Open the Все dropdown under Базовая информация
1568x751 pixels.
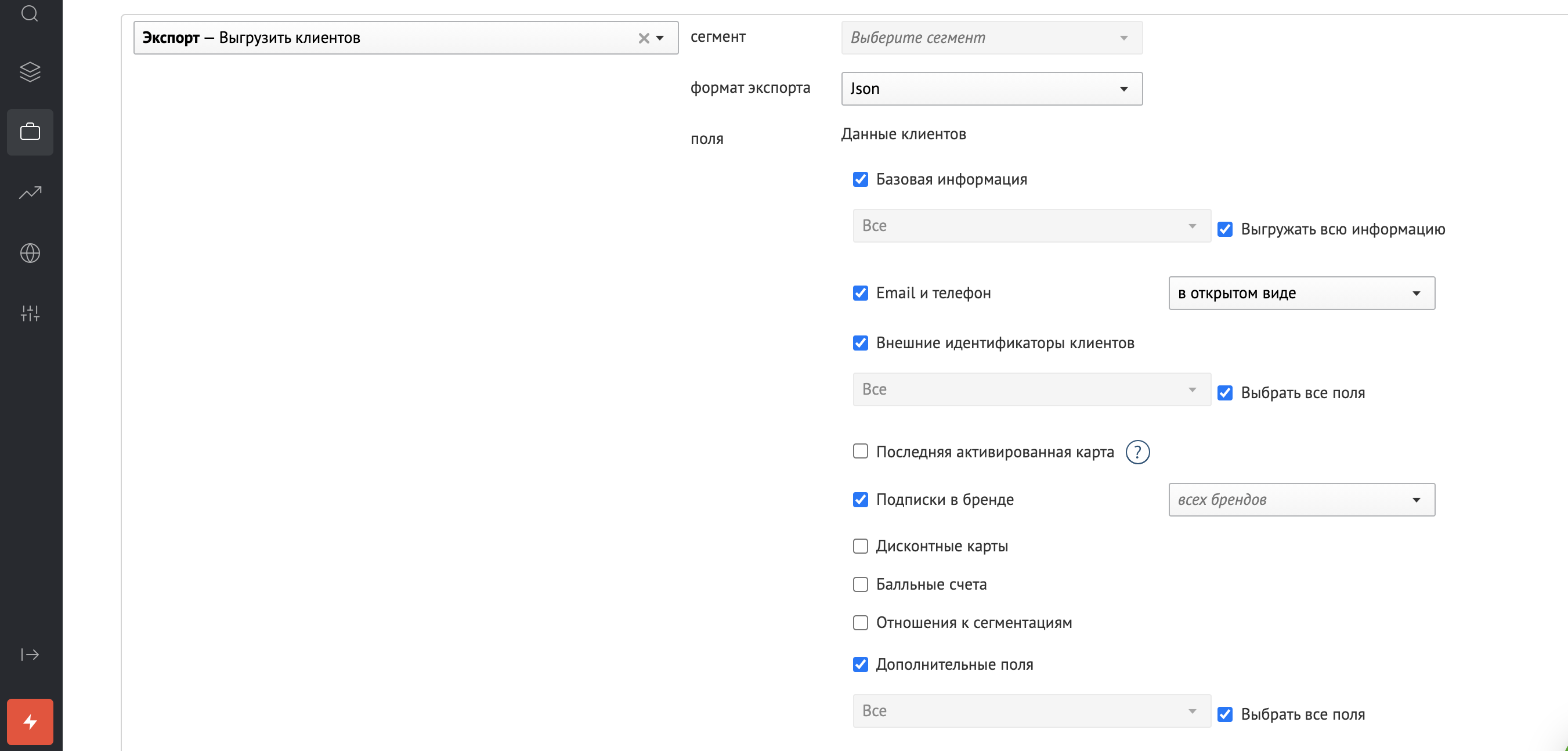[x=1032, y=226]
